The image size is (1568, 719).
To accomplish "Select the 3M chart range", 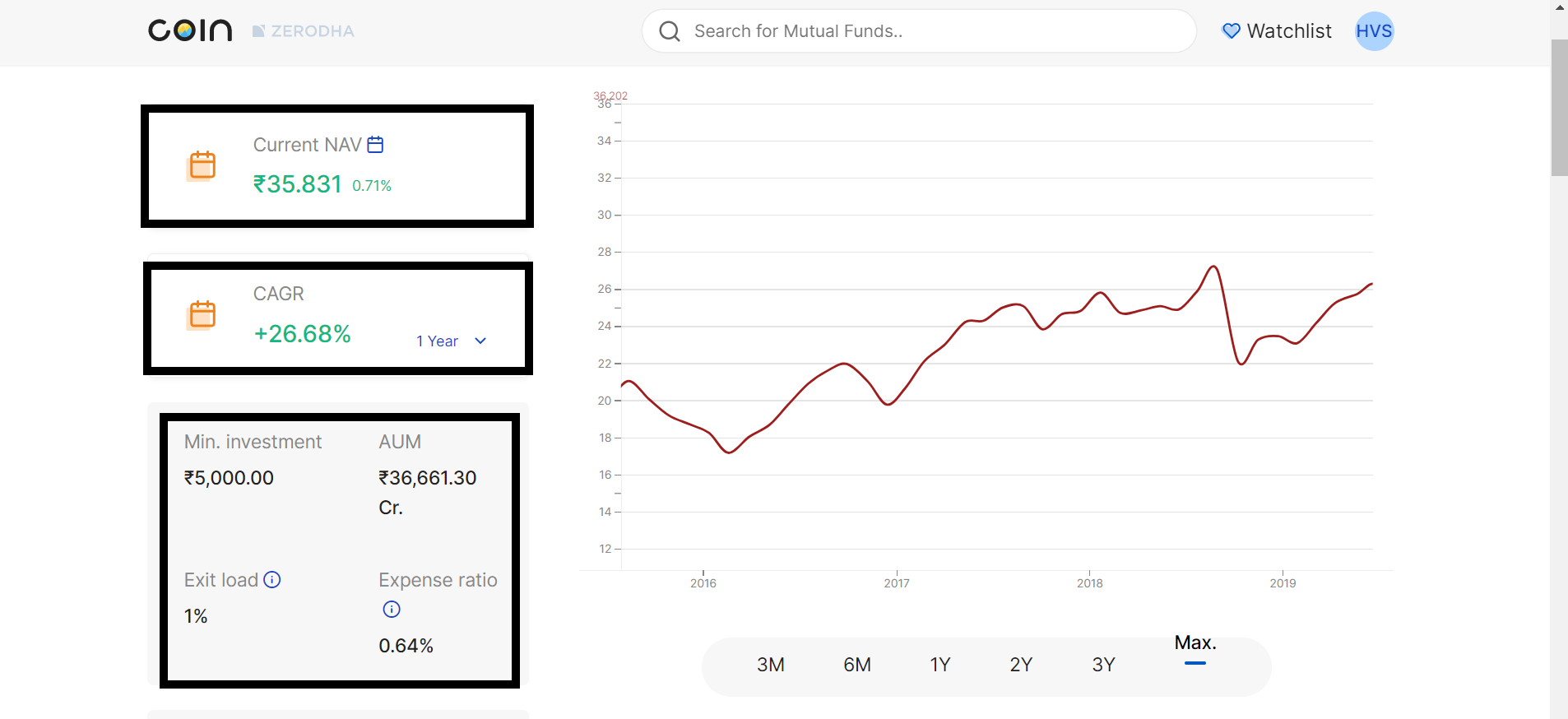I will pyautogui.click(x=771, y=665).
